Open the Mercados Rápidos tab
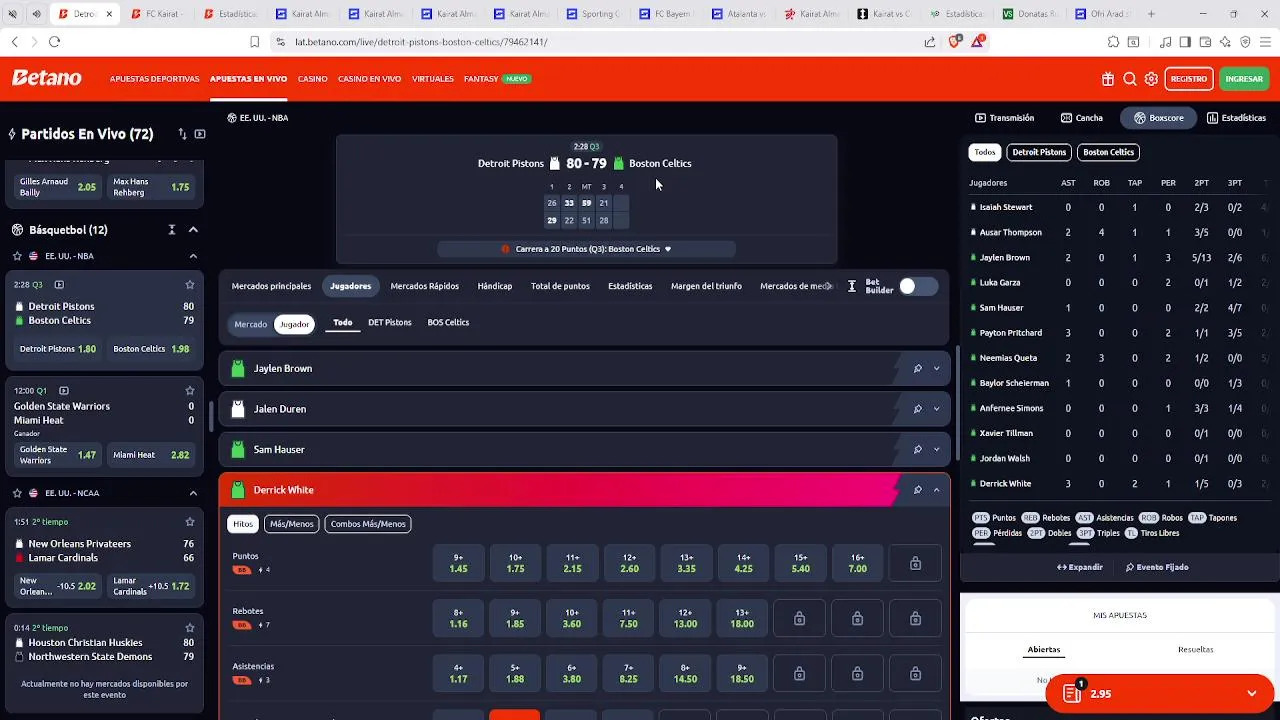This screenshot has width=1280, height=720. pos(424,286)
